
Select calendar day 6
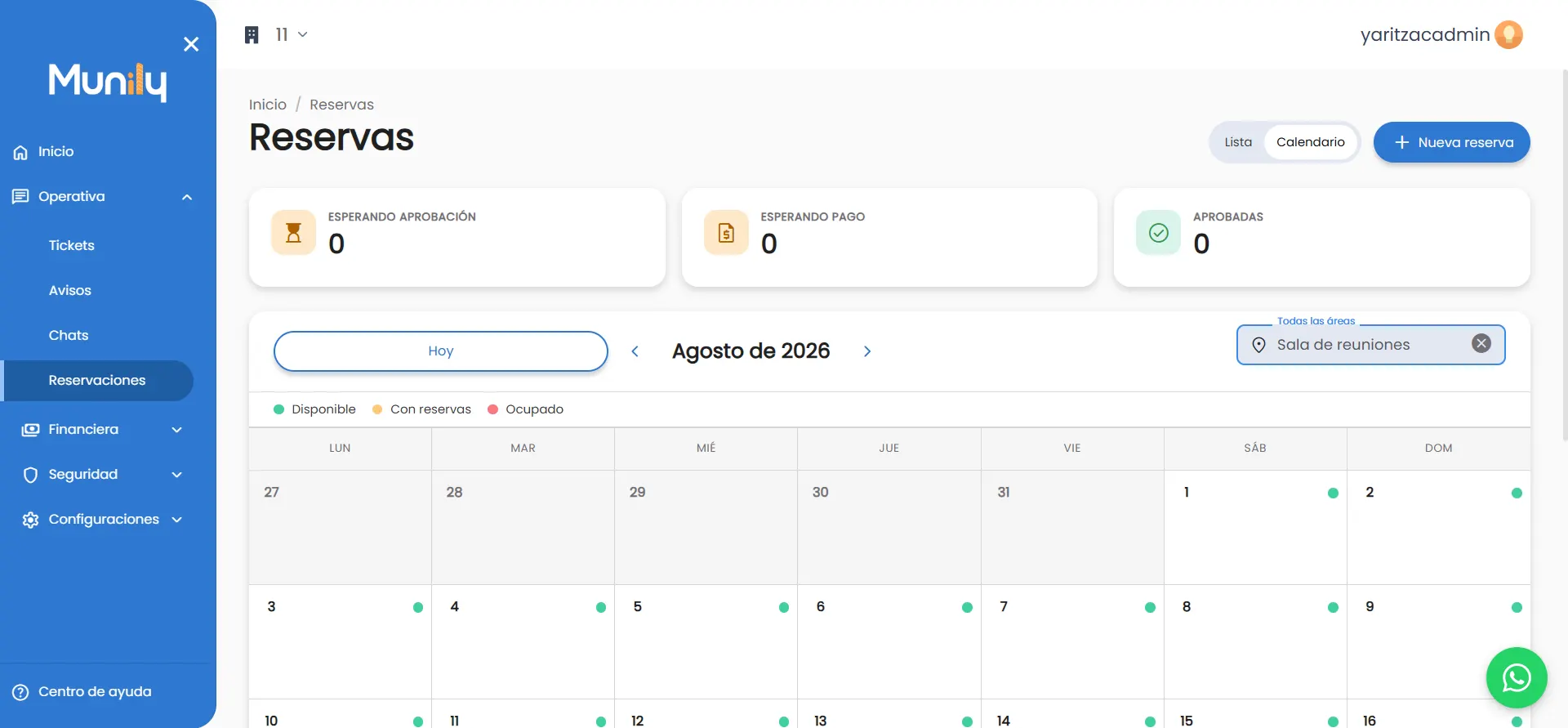click(x=889, y=641)
